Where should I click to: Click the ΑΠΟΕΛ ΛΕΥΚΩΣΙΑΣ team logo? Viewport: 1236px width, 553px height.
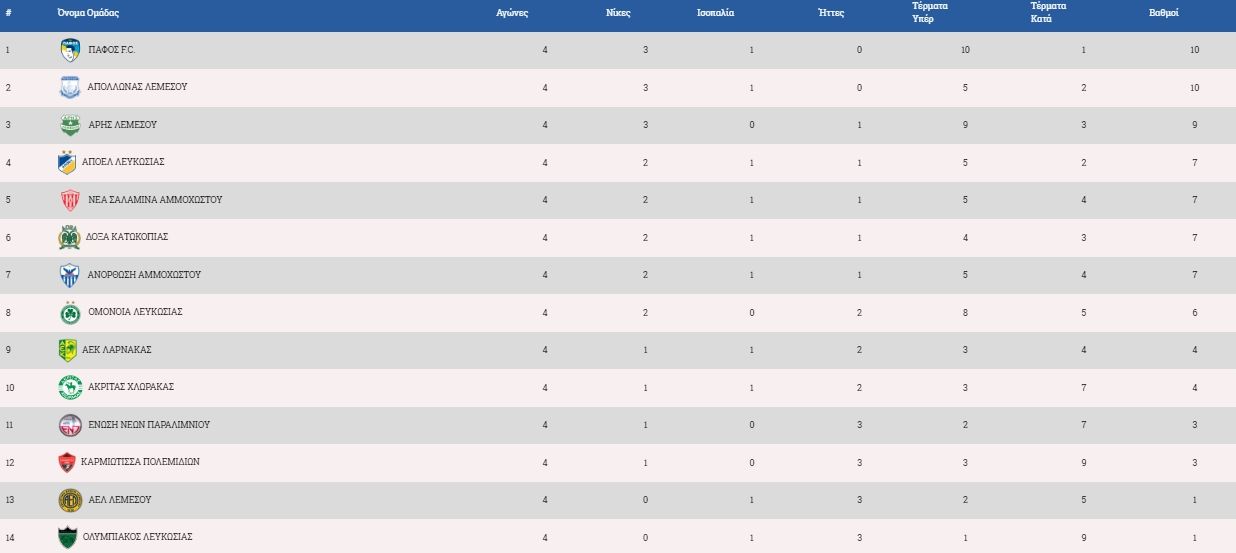pyautogui.click(x=68, y=162)
